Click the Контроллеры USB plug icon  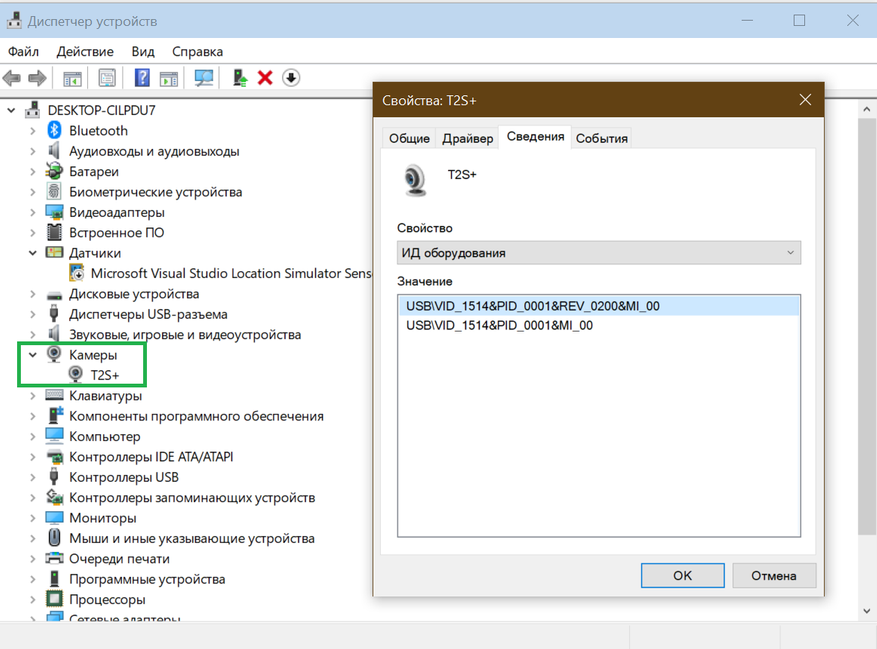pos(54,477)
